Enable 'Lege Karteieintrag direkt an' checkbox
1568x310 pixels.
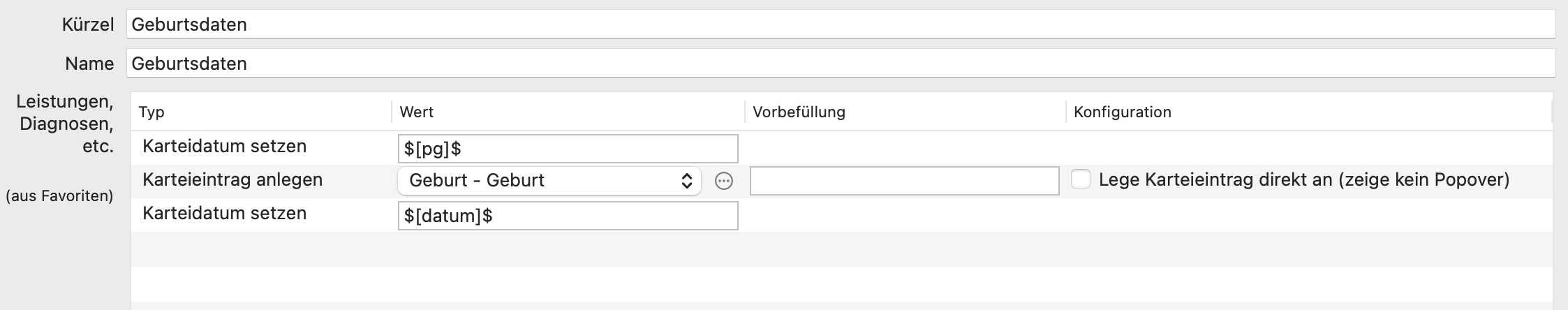click(x=1081, y=179)
